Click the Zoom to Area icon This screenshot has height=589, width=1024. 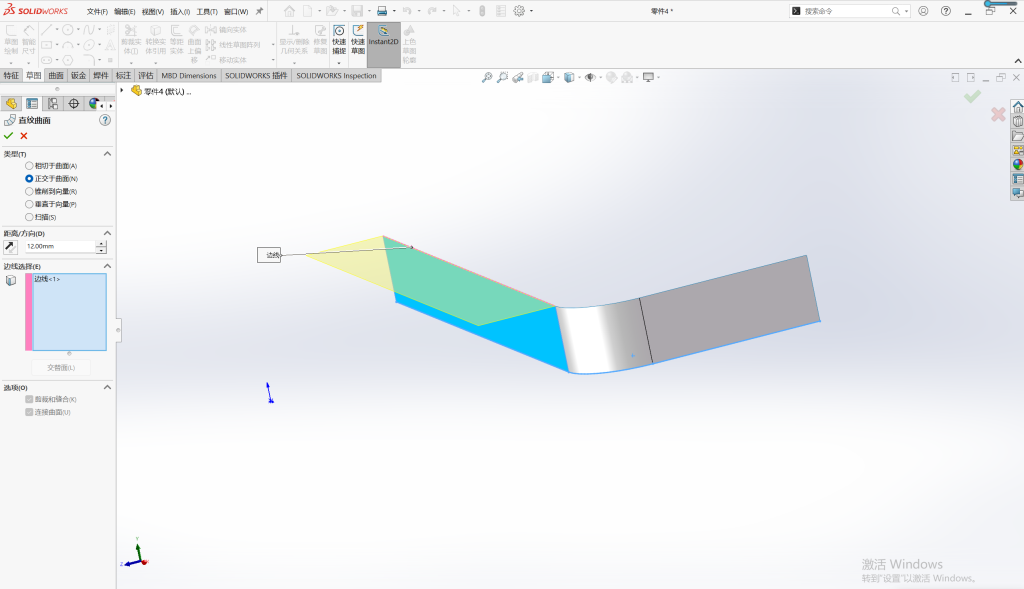502,78
